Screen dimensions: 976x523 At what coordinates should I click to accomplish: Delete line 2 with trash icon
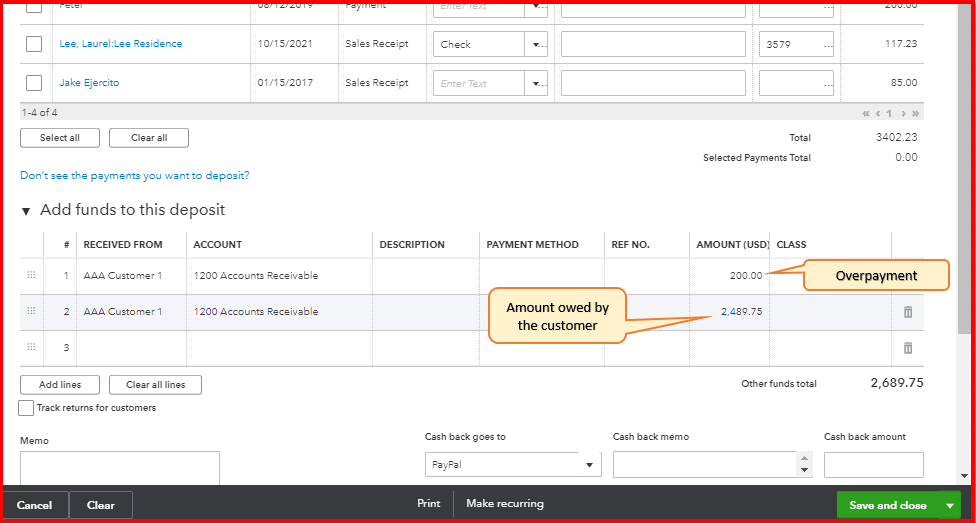908,312
